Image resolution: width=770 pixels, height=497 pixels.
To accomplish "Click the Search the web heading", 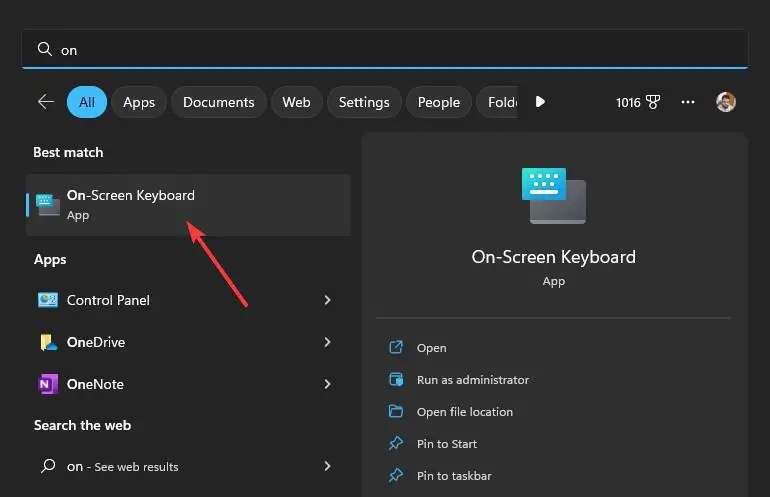I will tap(82, 425).
